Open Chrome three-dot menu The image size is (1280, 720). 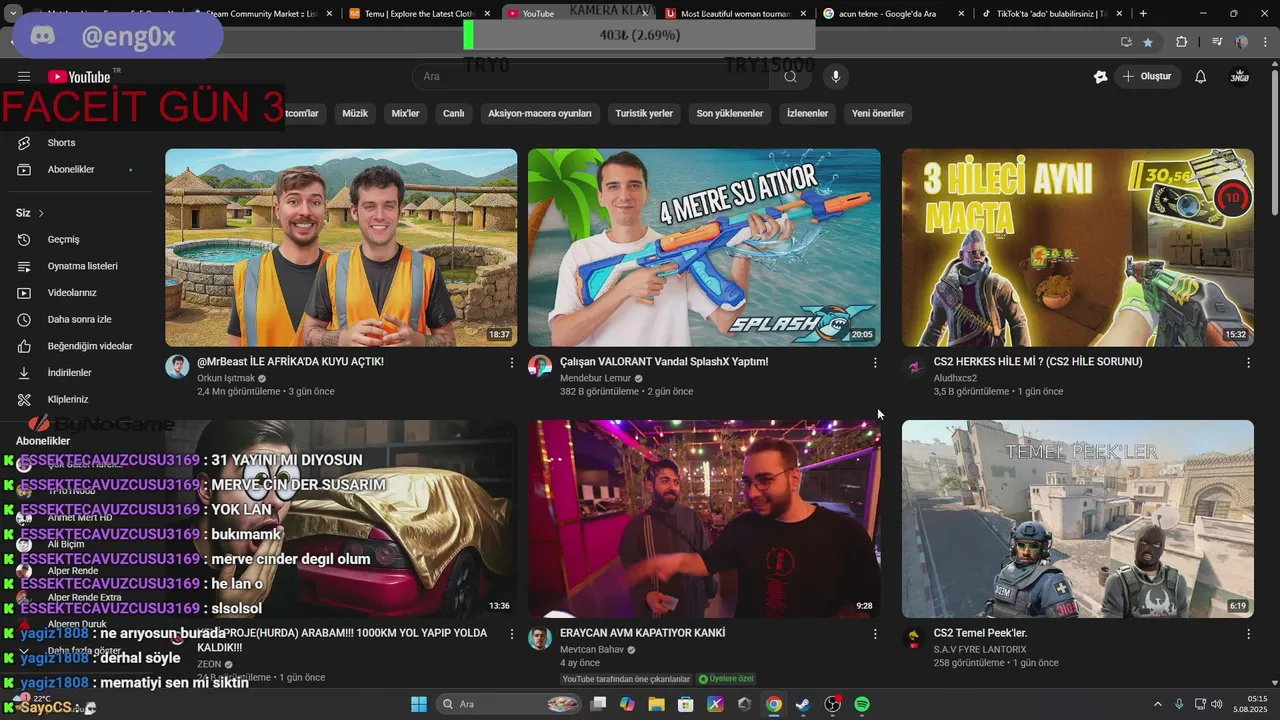click(x=1267, y=42)
